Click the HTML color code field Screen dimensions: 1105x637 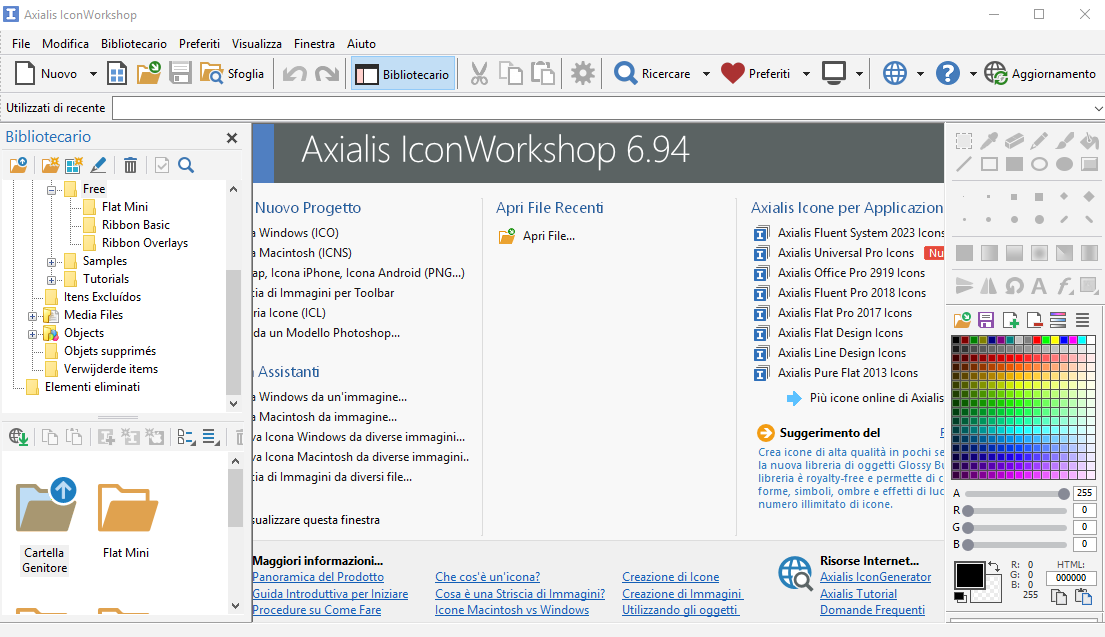[1071, 578]
